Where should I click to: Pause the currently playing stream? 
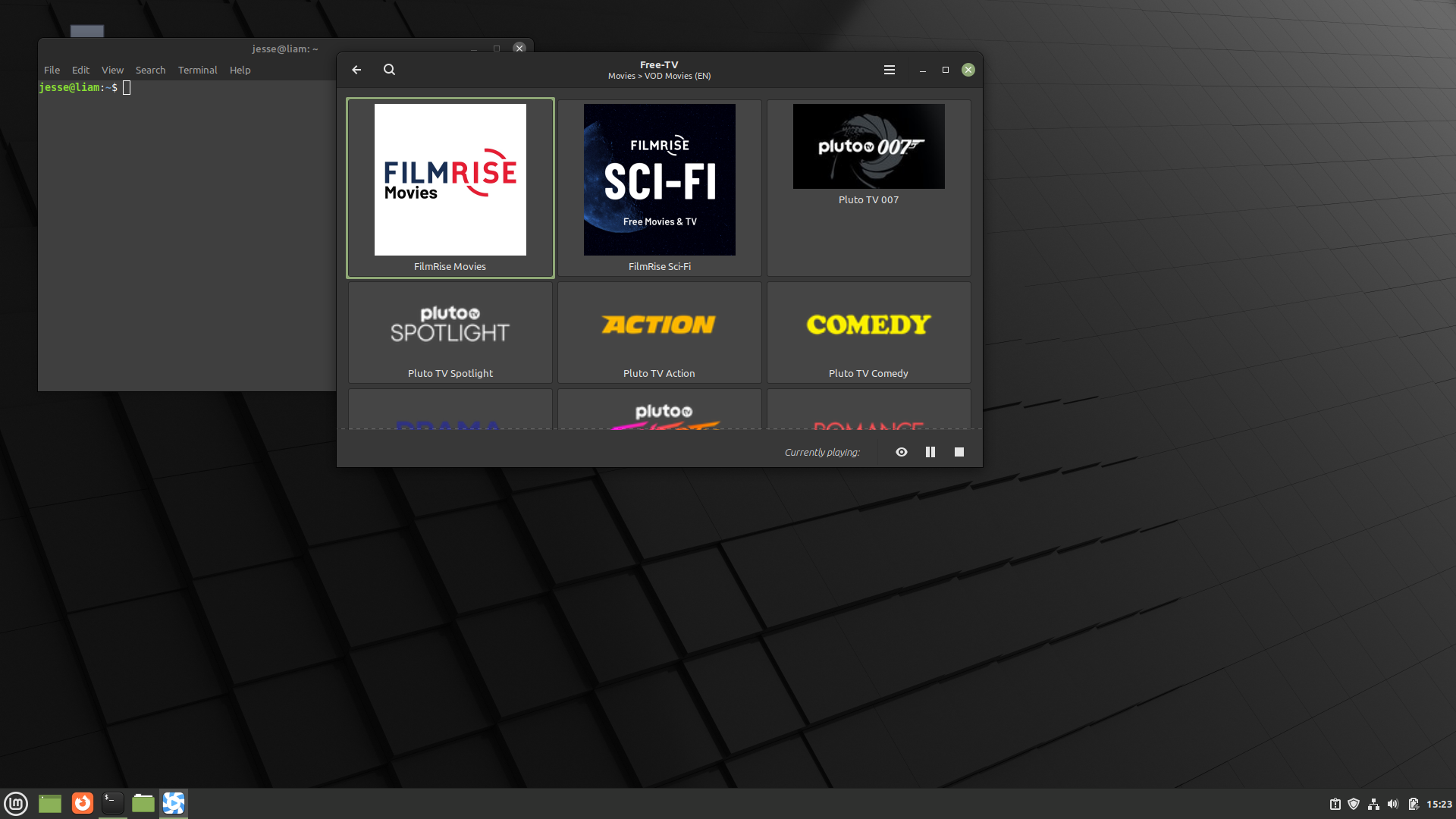tap(930, 452)
